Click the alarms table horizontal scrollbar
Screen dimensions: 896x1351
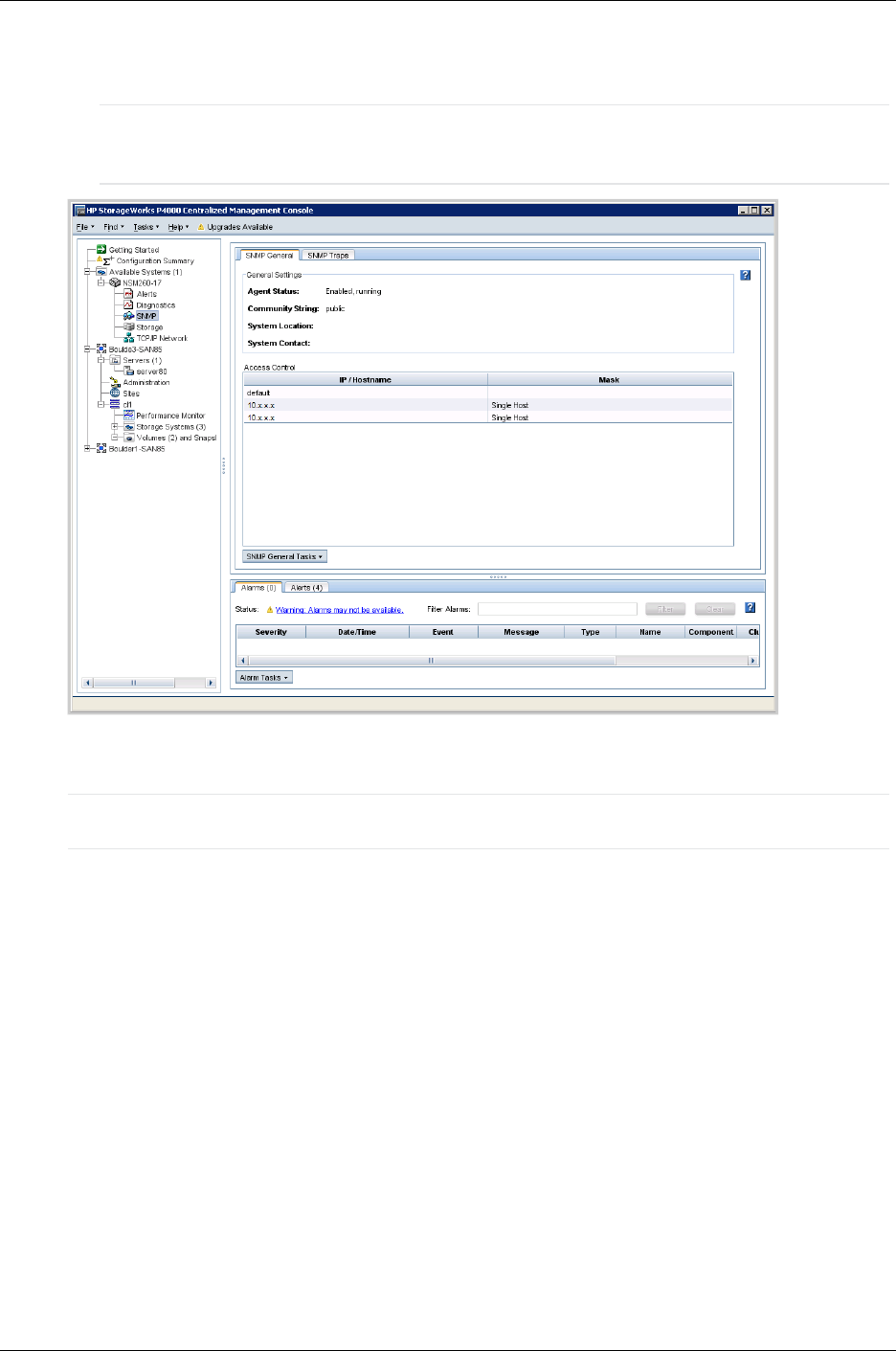tap(431, 661)
